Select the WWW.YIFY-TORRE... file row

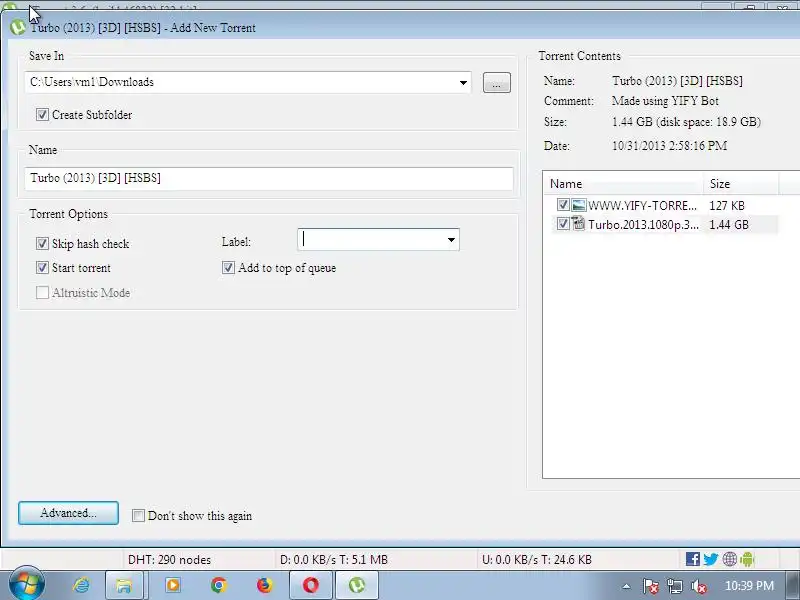(x=665, y=205)
